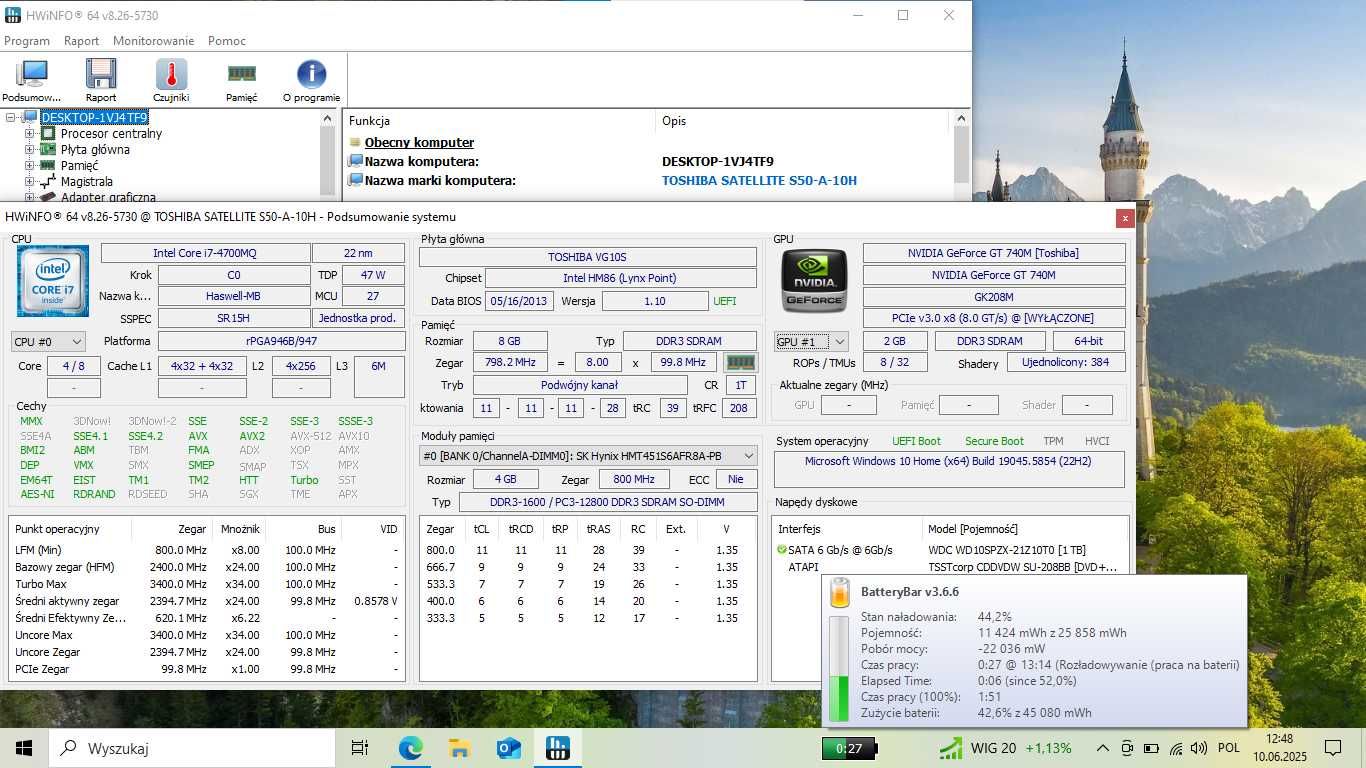Open the Raport menu
1366x768 pixels.
point(82,41)
